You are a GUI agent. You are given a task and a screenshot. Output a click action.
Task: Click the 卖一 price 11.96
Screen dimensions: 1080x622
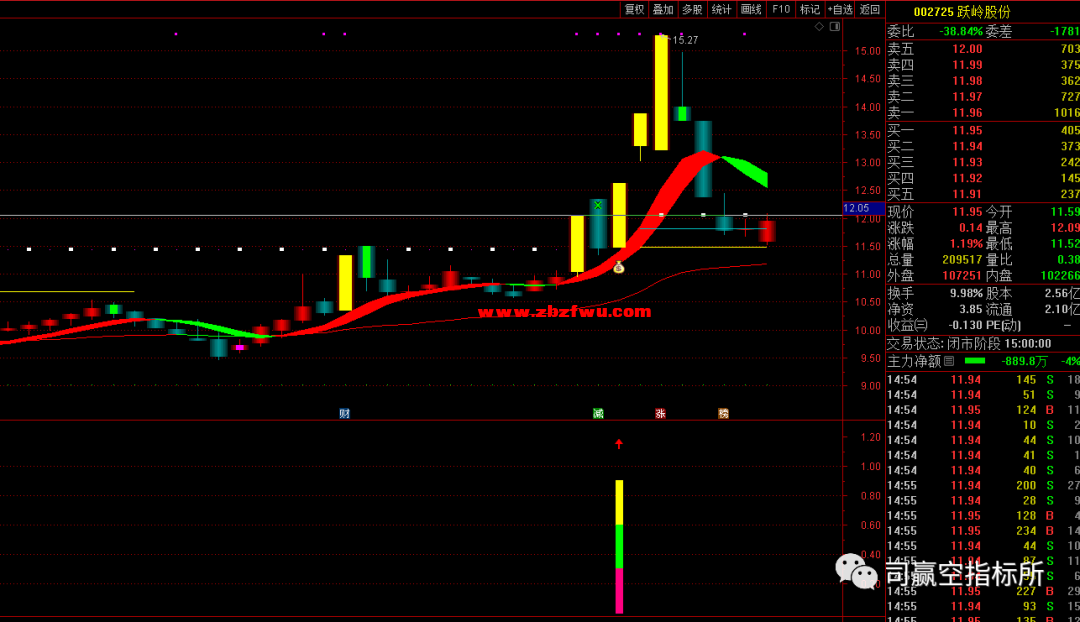[967, 112]
